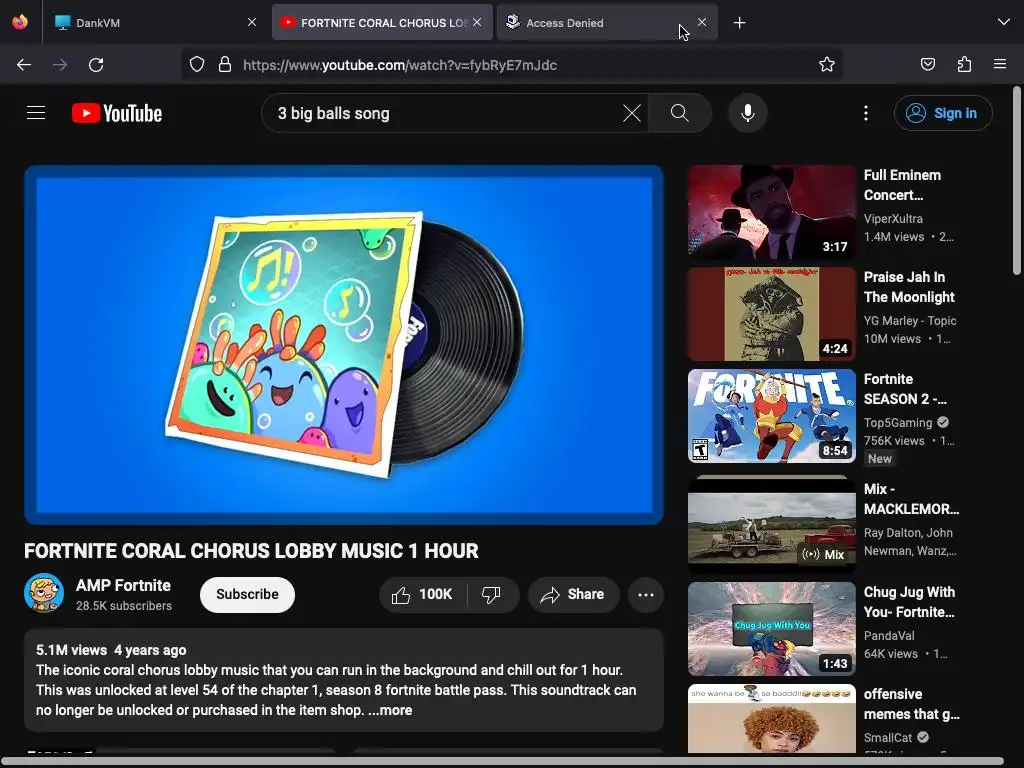
Task: Open more actions ellipsis below video
Action: click(646, 594)
